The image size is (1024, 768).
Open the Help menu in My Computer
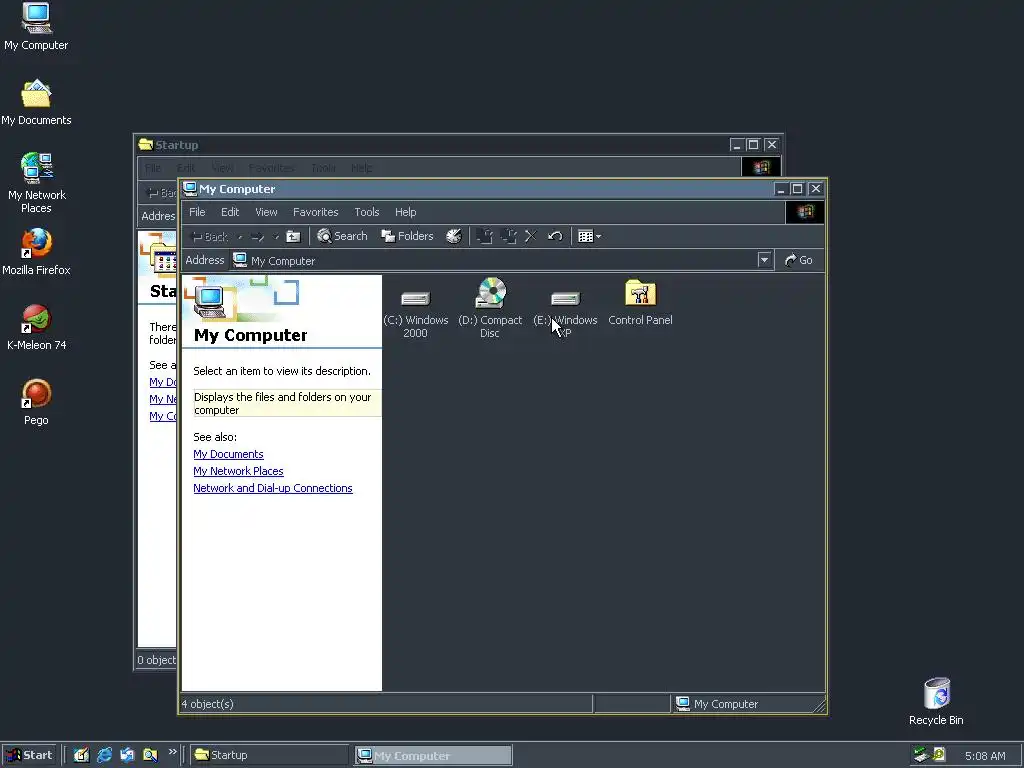(x=406, y=212)
